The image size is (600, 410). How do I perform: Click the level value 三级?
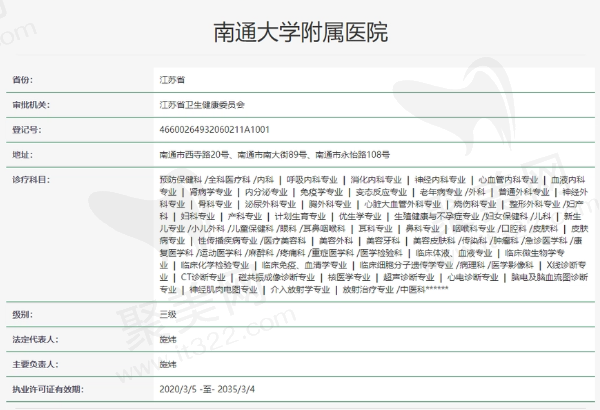(x=168, y=315)
